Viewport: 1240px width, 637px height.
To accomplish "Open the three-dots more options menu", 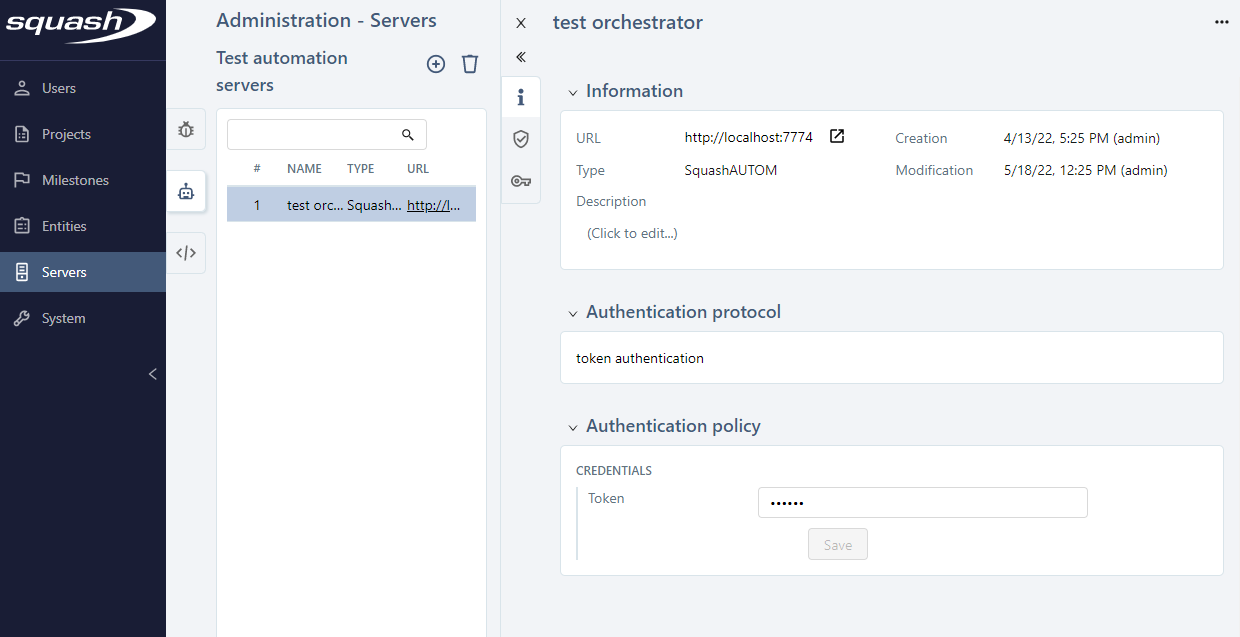I will pyautogui.click(x=1221, y=22).
